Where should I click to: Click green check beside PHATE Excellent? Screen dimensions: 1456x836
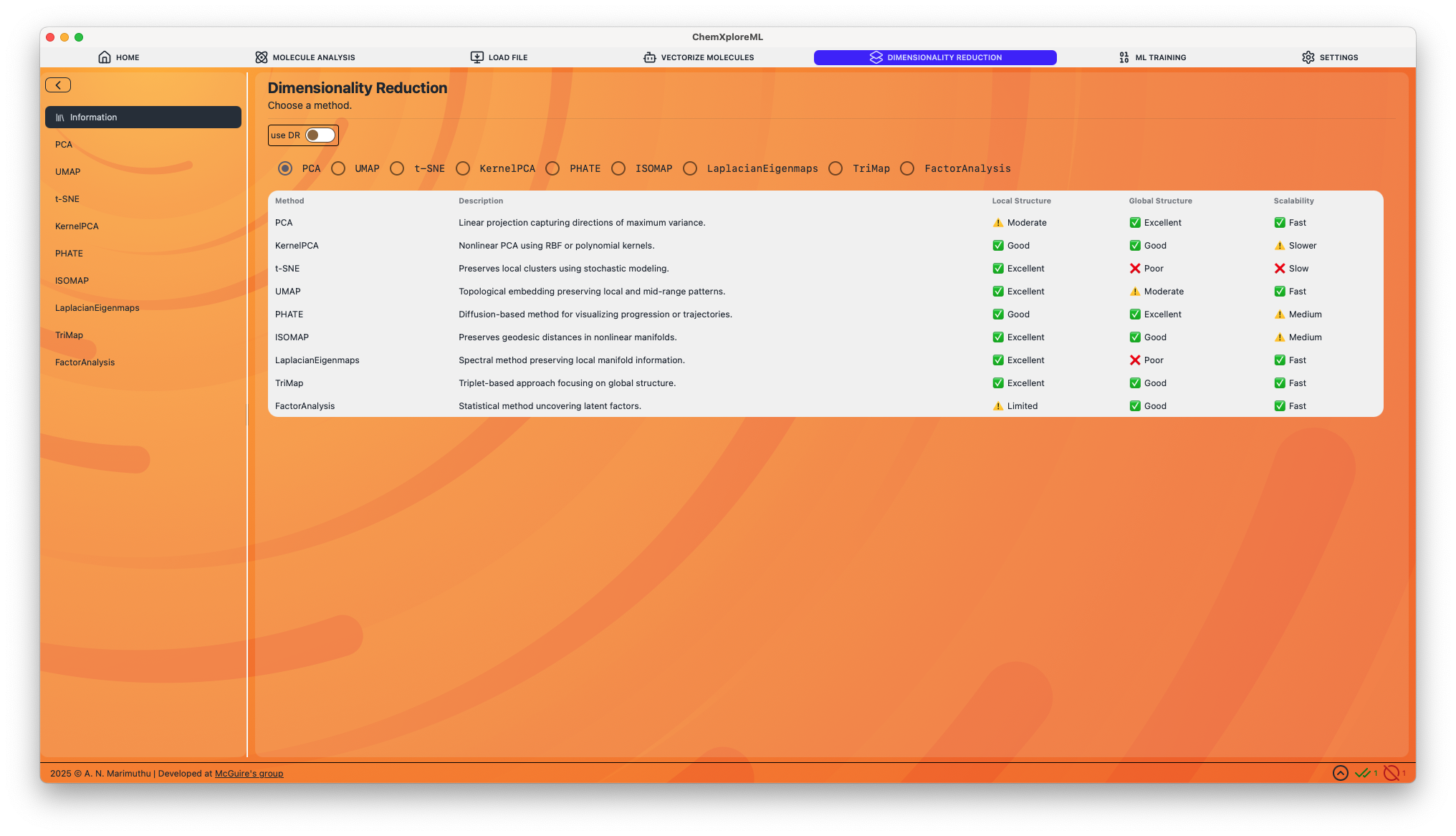tap(1135, 314)
